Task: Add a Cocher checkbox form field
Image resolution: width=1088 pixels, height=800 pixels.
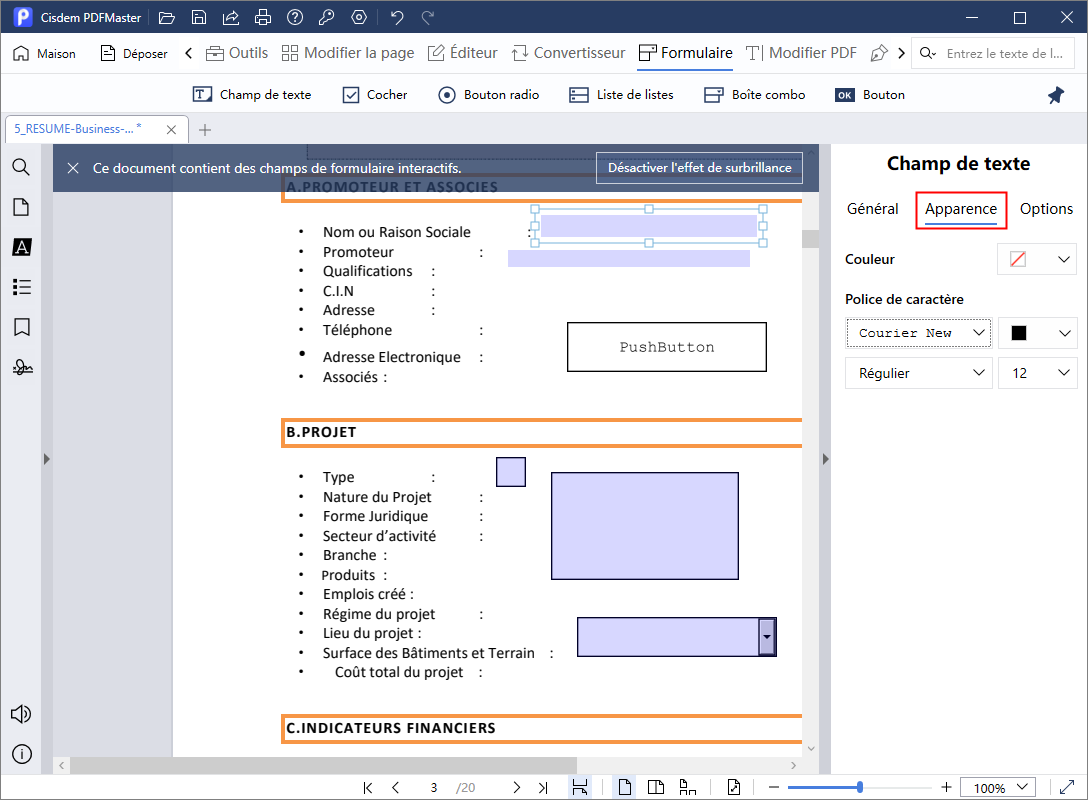Action: 375,95
